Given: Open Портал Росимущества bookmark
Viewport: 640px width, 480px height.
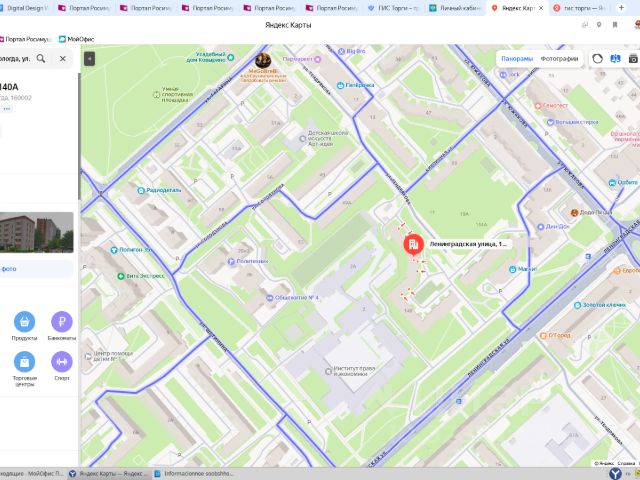Looking at the screenshot, I should click(x=25, y=39).
